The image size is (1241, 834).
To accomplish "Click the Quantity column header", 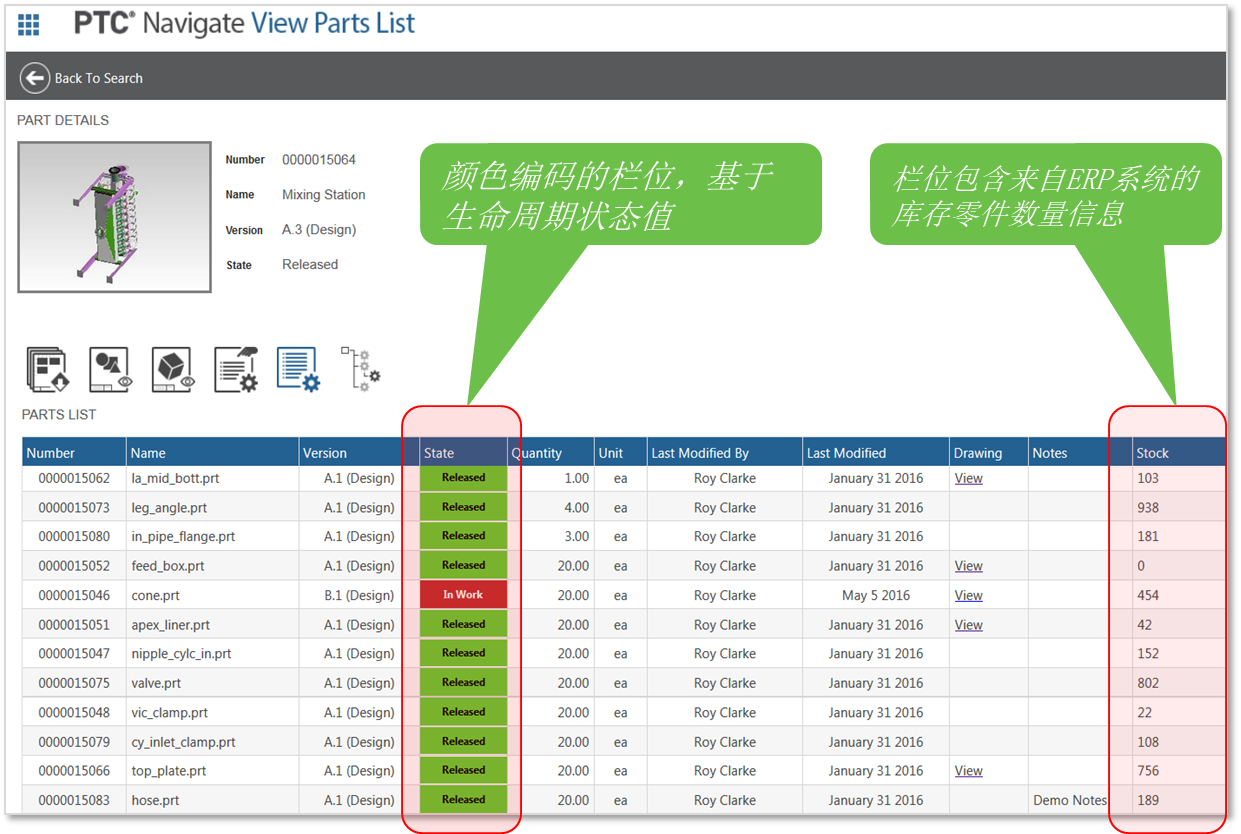I will (551, 453).
